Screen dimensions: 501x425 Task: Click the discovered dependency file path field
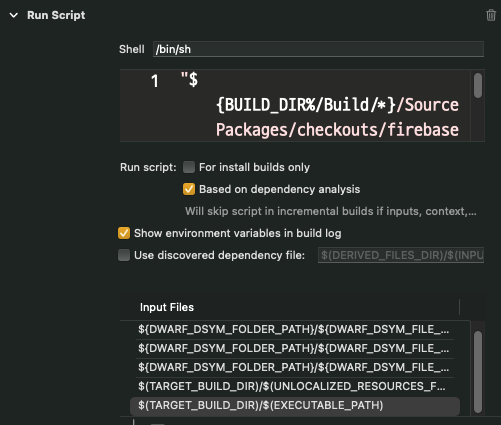(401, 255)
